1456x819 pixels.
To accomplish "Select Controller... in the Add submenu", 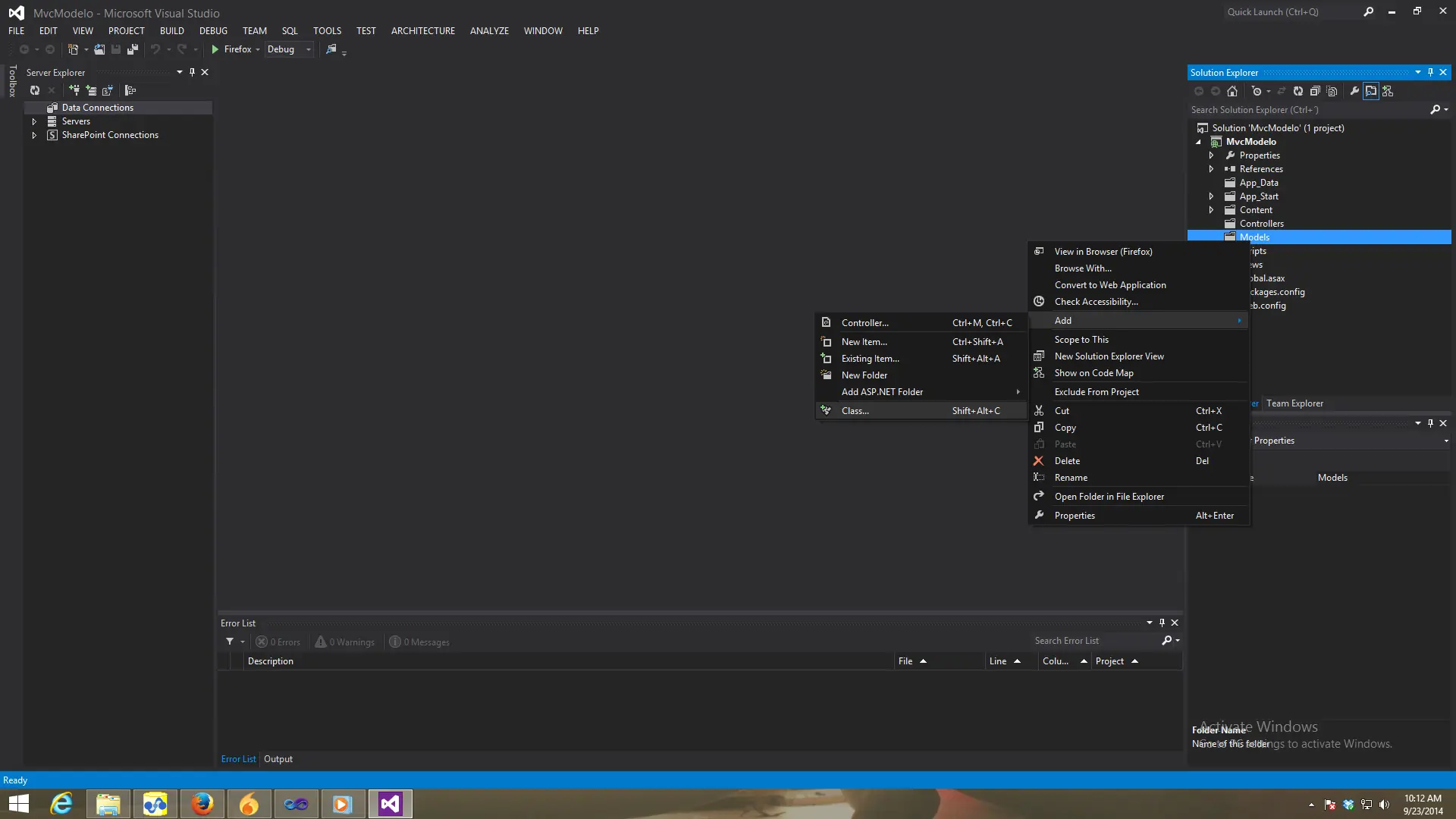I will coord(921,323).
